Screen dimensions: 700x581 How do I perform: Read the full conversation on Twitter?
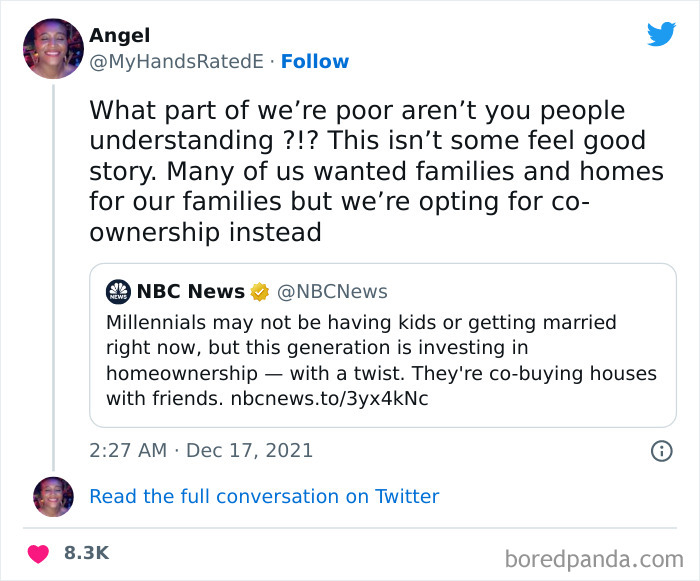point(264,496)
